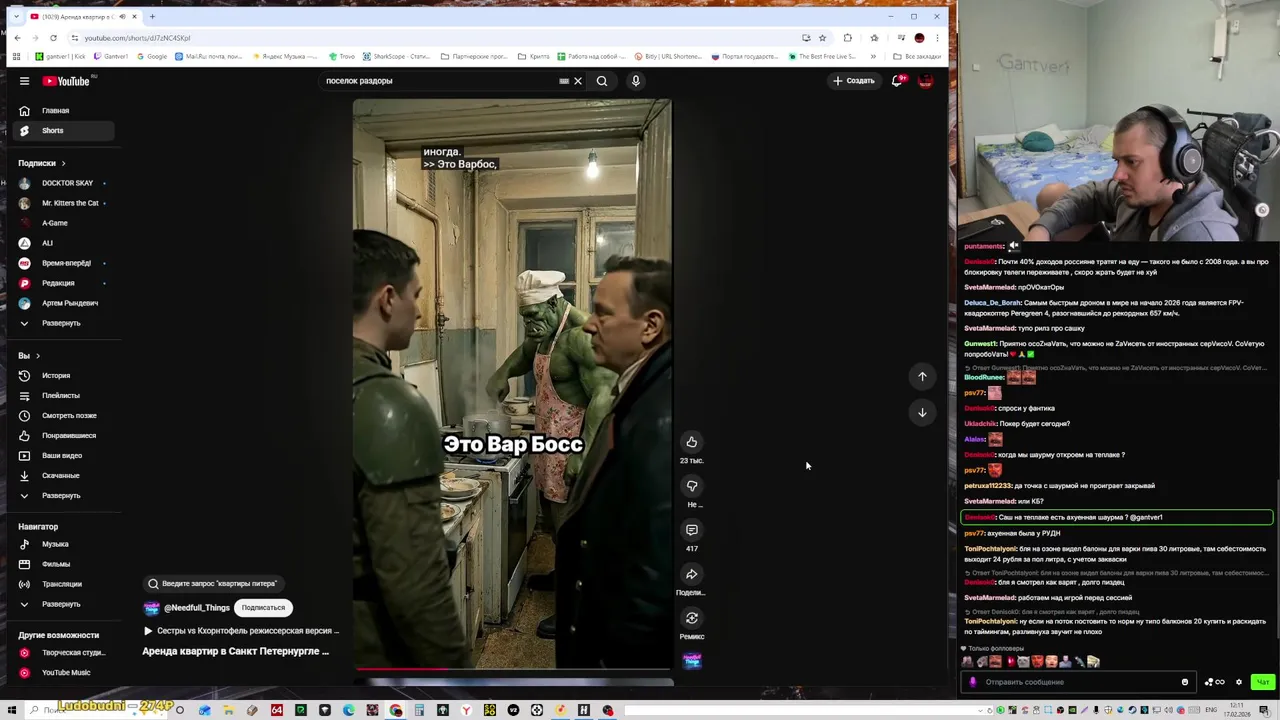Click the on-screen keyboard icon in search
Screen dimensions: 1280x720
pyautogui.click(x=564, y=81)
